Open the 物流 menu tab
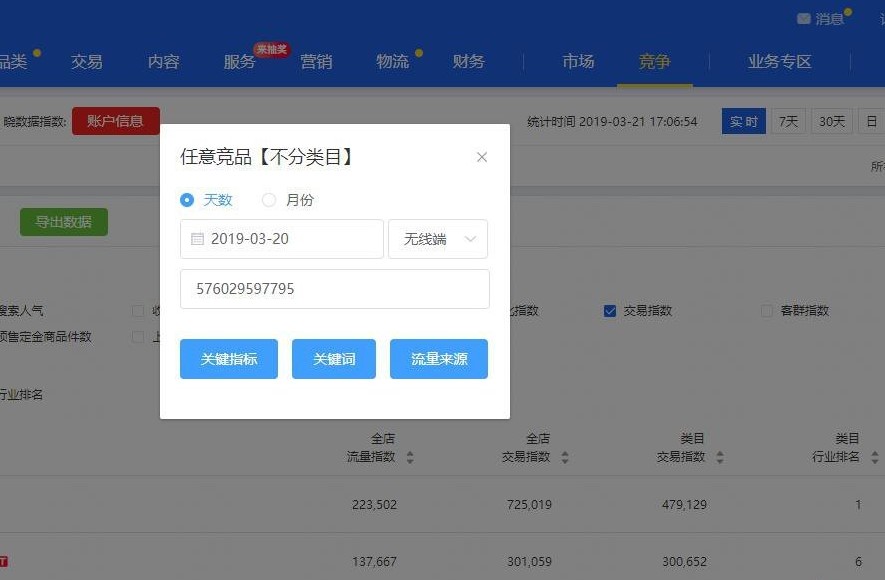This screenshot has width=885, height=580. click(392, 61)
